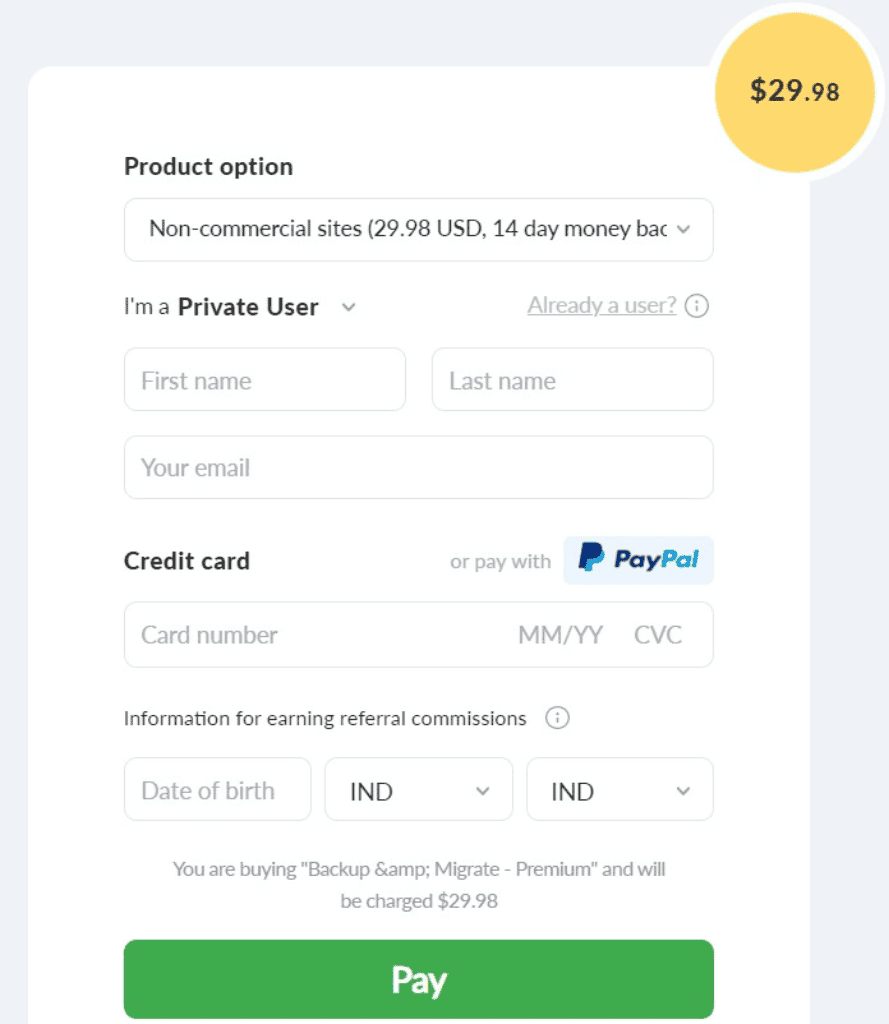Focus the Last name field
The height and width of the screenshot is (1024, 889).
point(572,379)
